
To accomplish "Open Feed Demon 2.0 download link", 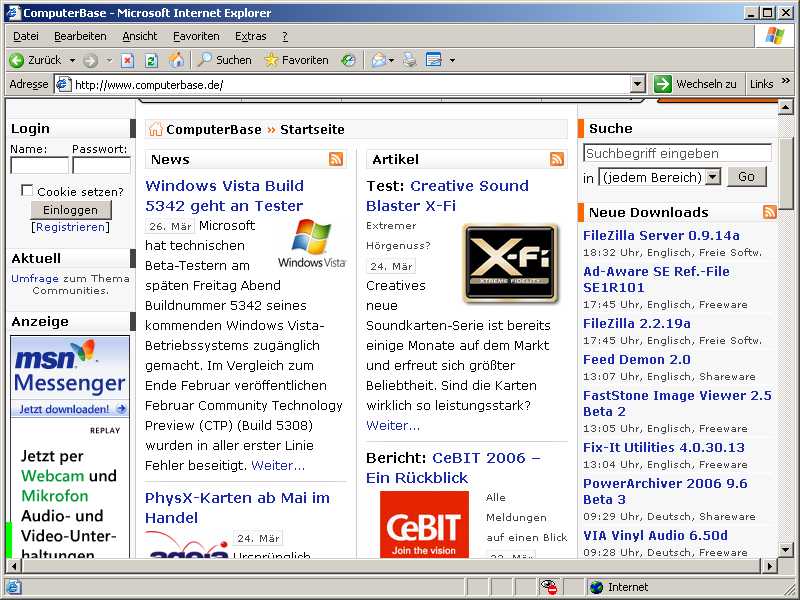I will click(x=637, y=359).
